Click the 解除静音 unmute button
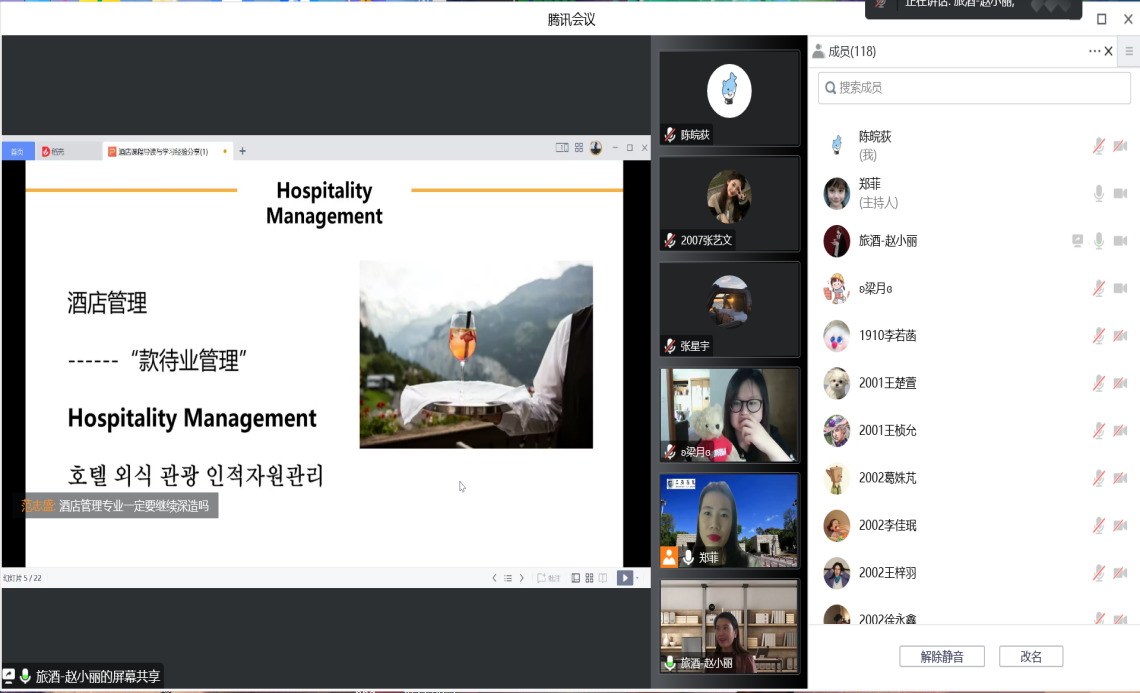Viewport: 1140px width, 693px height. [x=941, y=657]
